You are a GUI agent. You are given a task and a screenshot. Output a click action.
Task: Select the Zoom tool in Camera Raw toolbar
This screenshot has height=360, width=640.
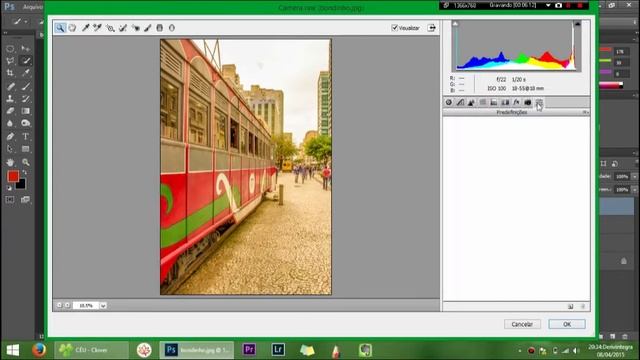pos(60,28)
